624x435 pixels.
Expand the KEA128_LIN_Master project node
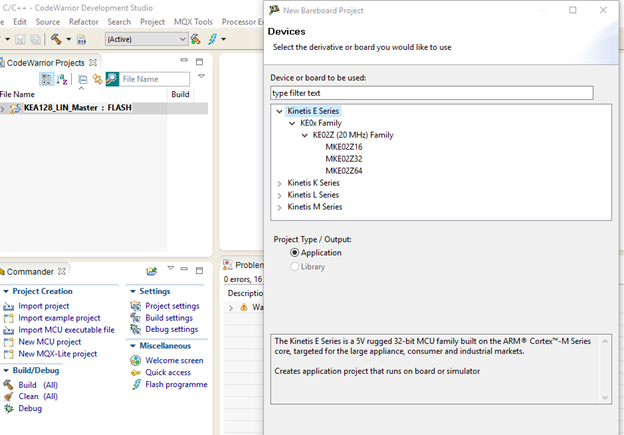(3, 108)
